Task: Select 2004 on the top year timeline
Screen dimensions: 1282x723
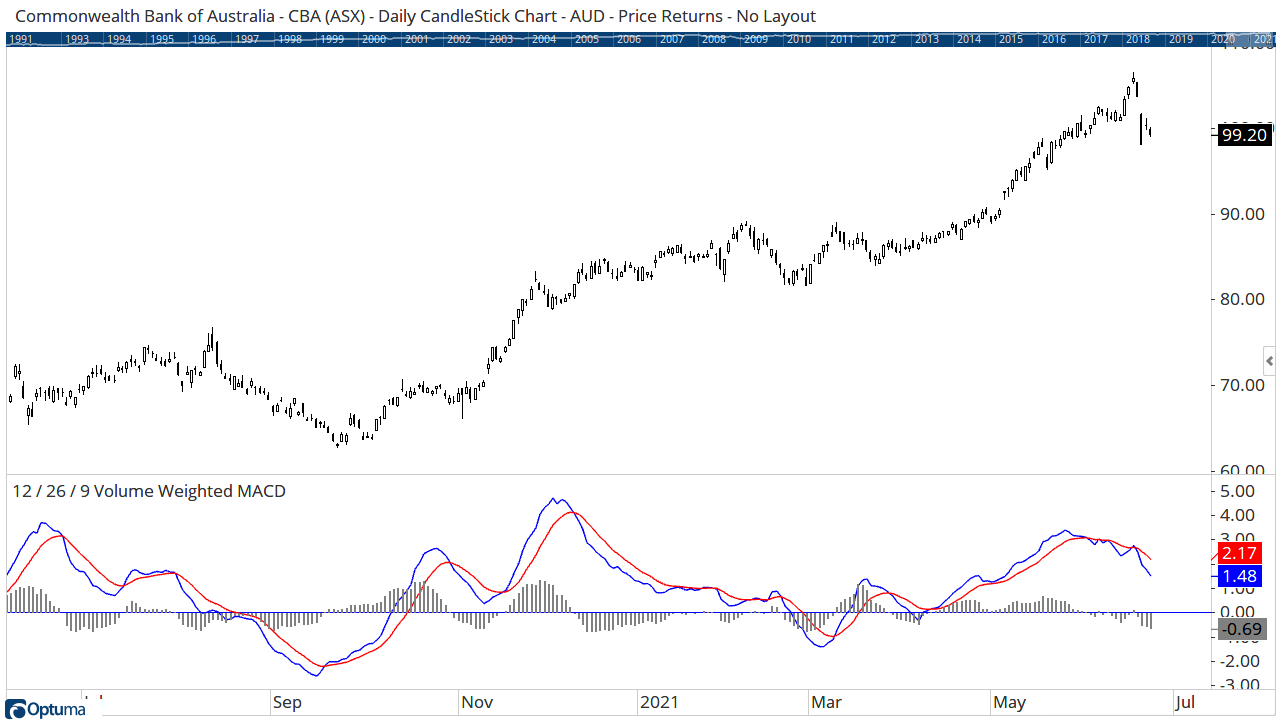Action: 544,39
